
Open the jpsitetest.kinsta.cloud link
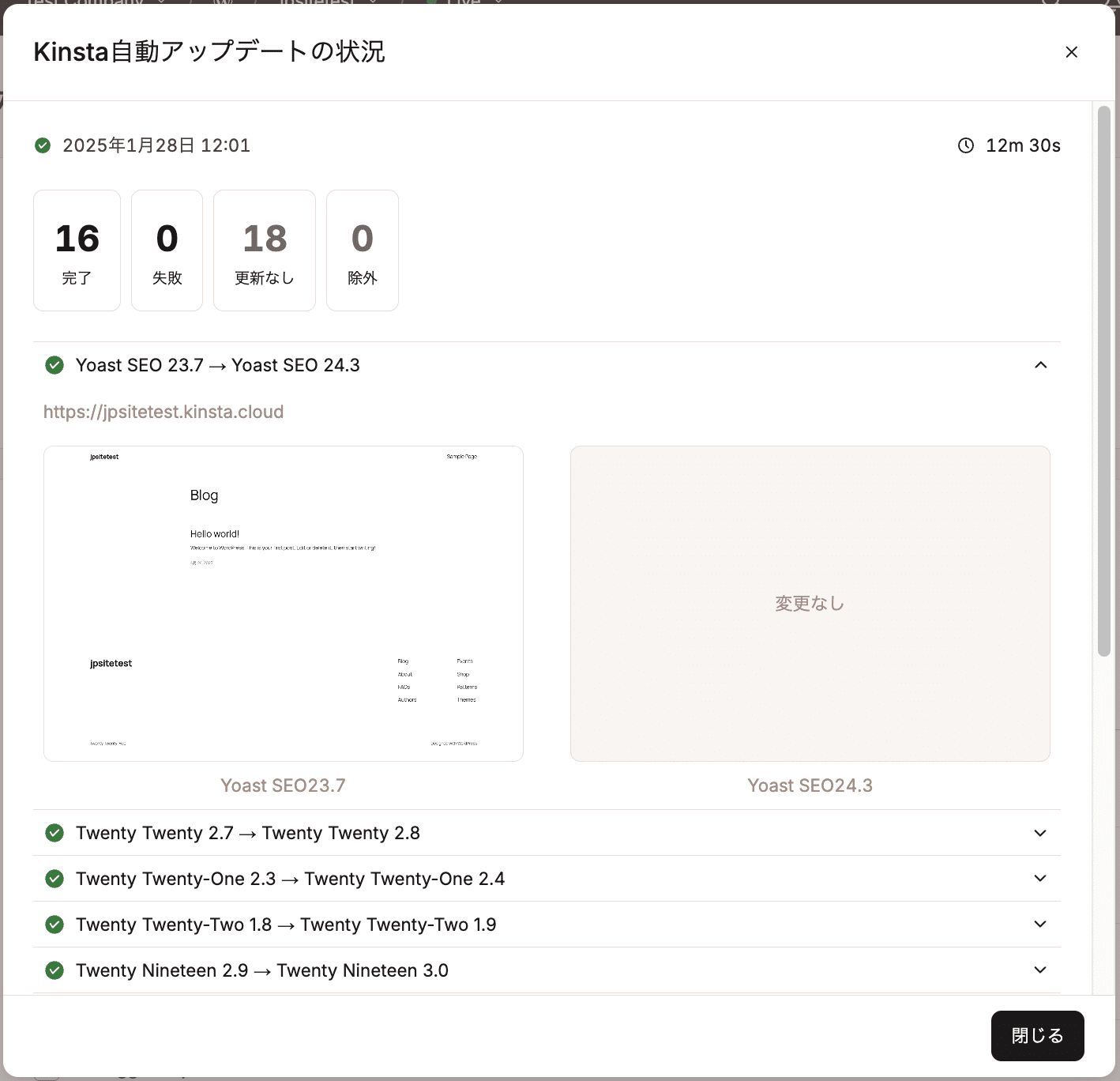click(163, 412)
